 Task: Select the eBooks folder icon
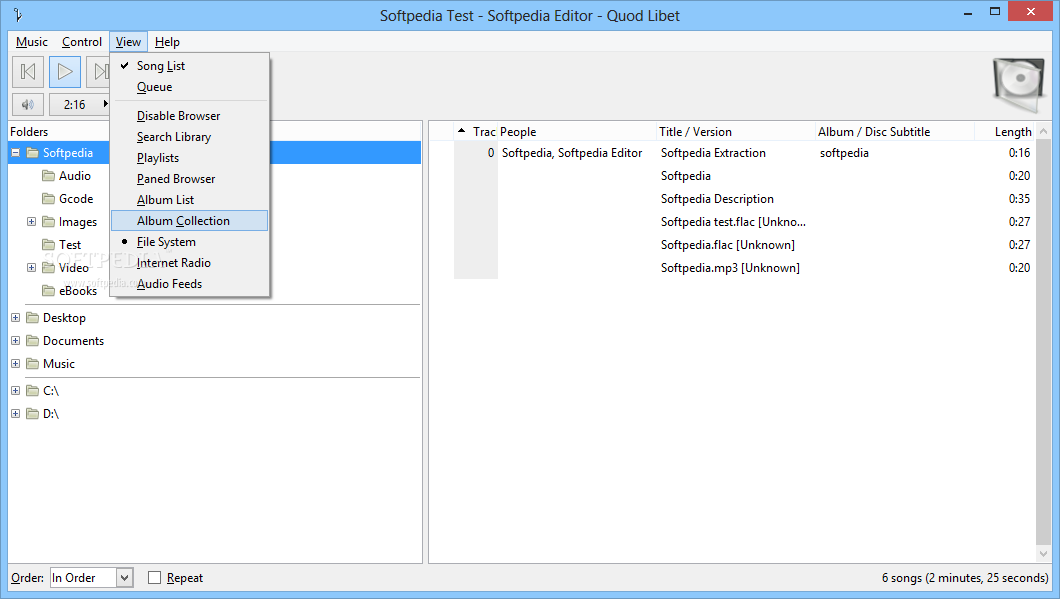[49, 291]
